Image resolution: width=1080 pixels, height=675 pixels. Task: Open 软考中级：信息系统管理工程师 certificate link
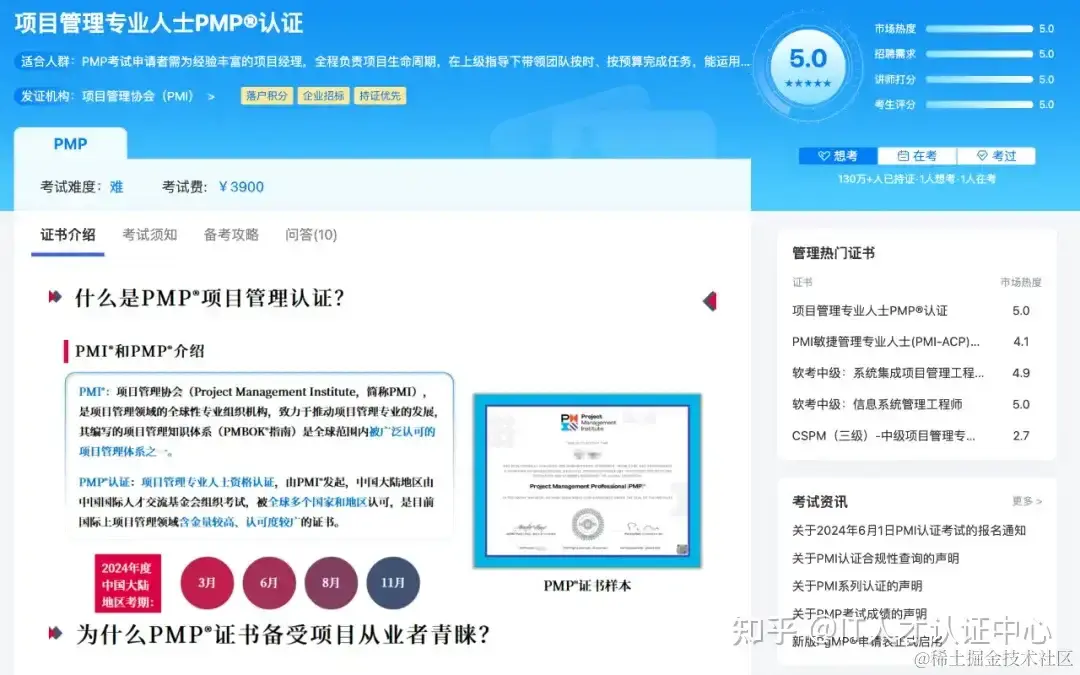877,404
